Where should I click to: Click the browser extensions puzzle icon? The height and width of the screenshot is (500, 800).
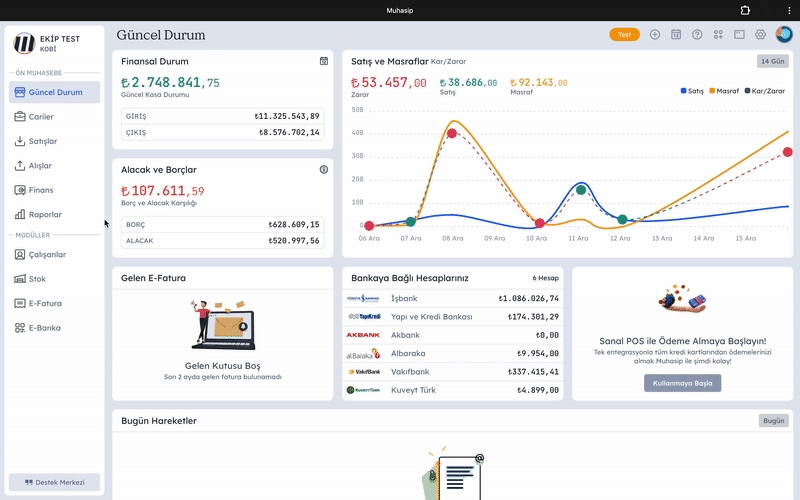(745, 10)
